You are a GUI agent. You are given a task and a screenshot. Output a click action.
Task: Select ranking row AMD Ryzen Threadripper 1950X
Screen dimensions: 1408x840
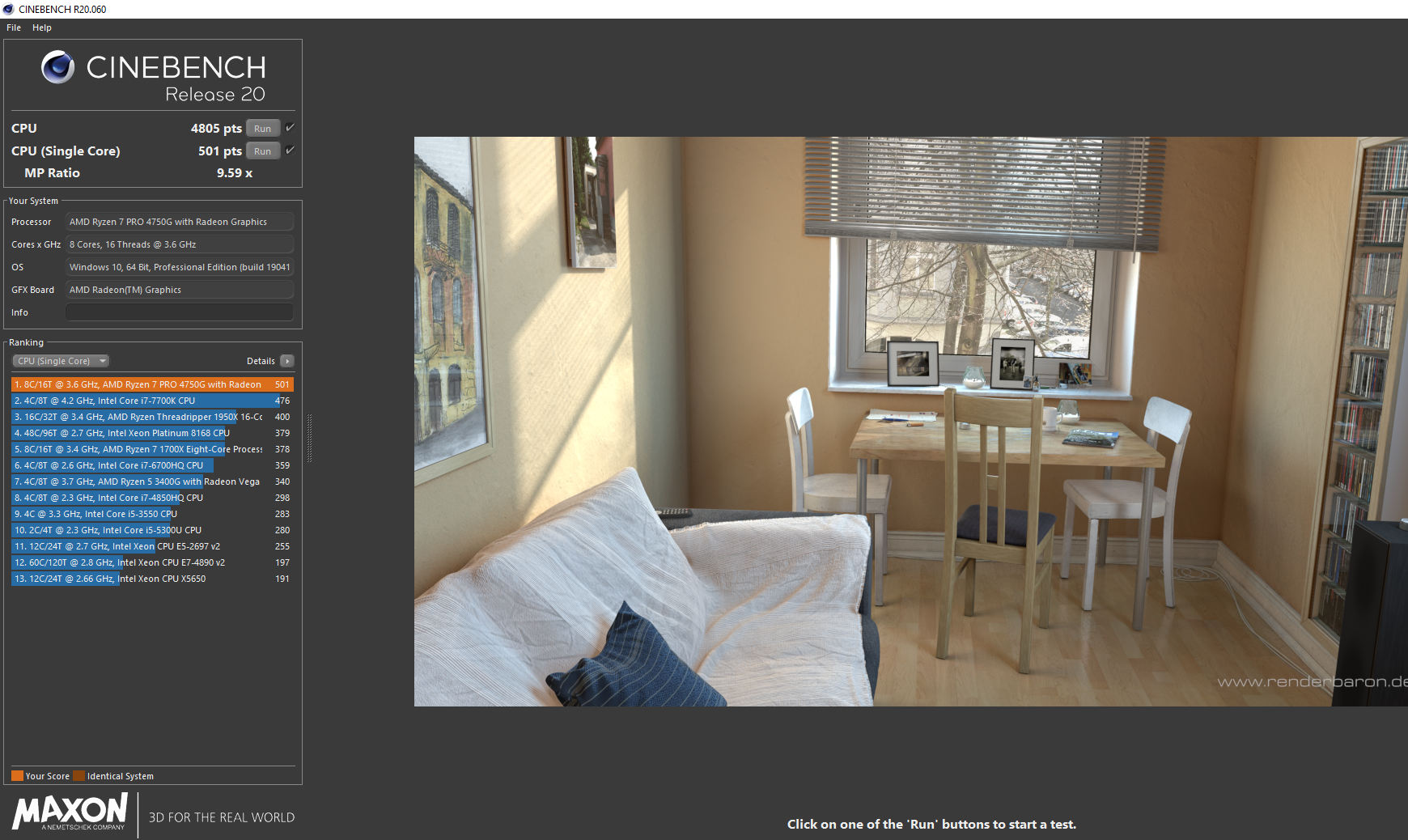[152, 417]
